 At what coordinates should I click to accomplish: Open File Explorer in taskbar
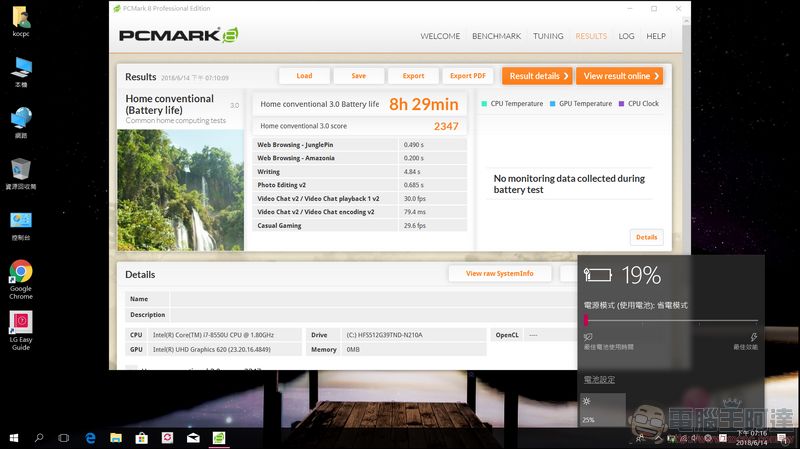[x=116, y=438]
